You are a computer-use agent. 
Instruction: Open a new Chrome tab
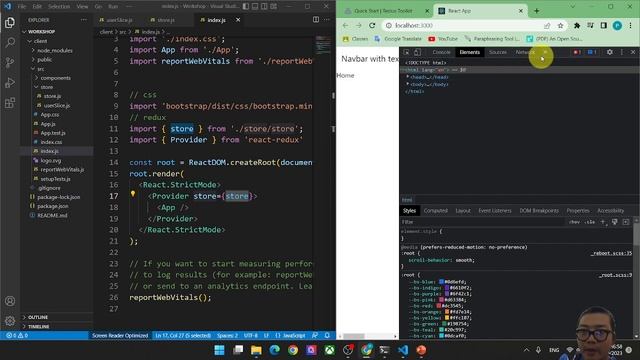click(x=536, y=11)
